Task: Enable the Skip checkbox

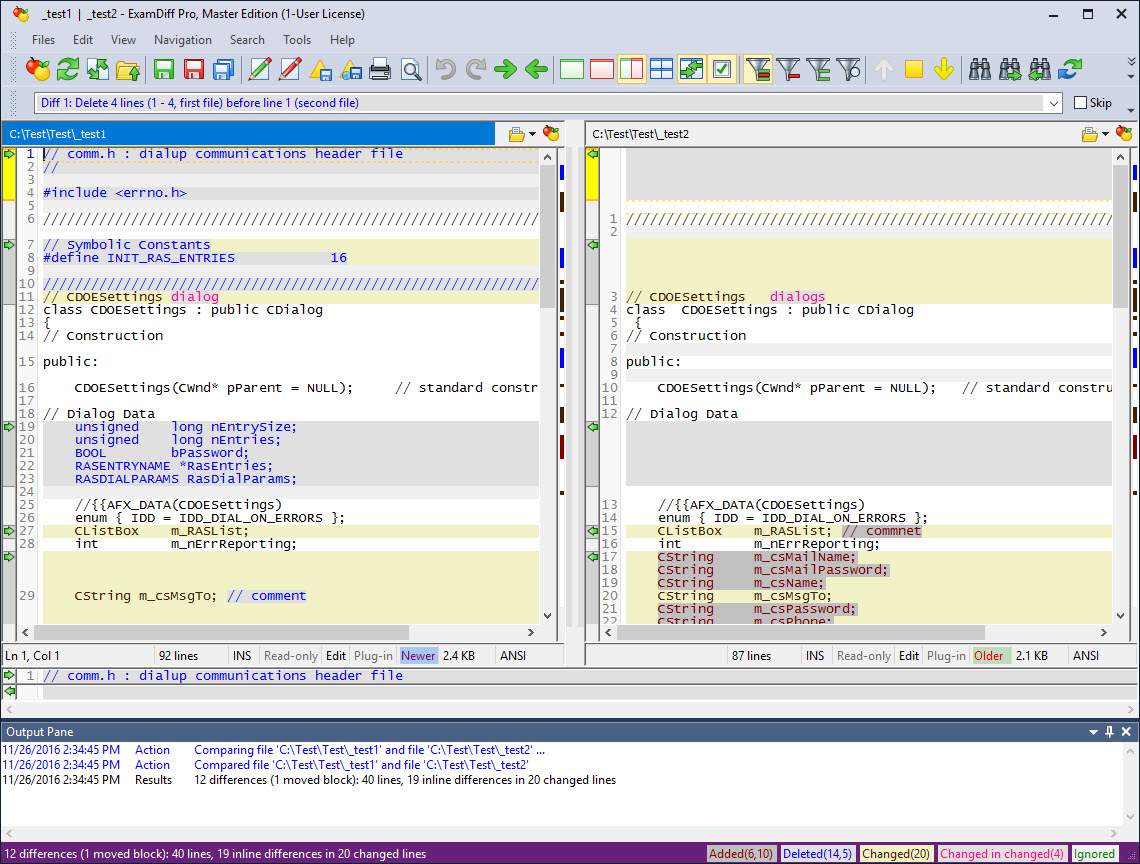Action: (1080, 103)
